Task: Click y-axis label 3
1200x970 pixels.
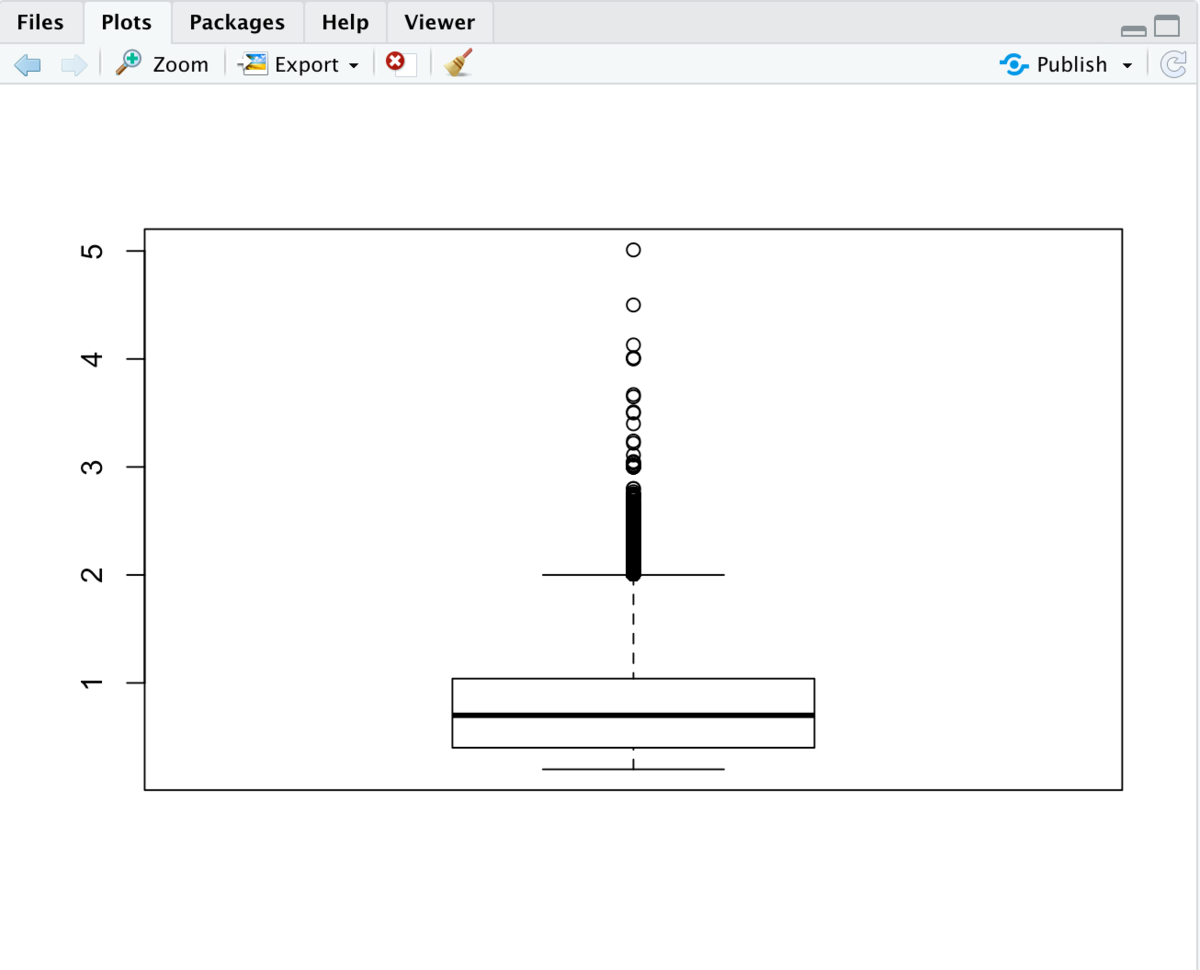Action: point(93,467)
